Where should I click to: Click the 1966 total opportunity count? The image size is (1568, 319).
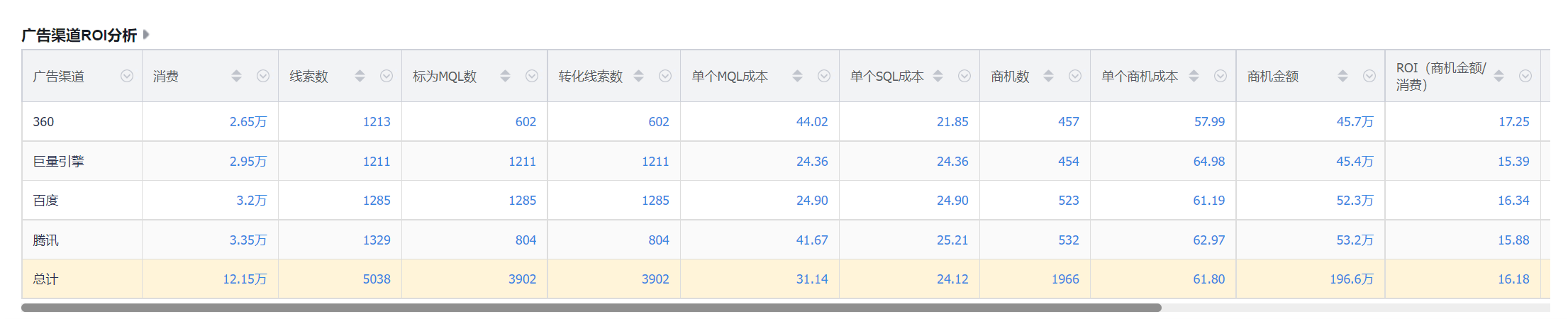(x=1065, y=279)
